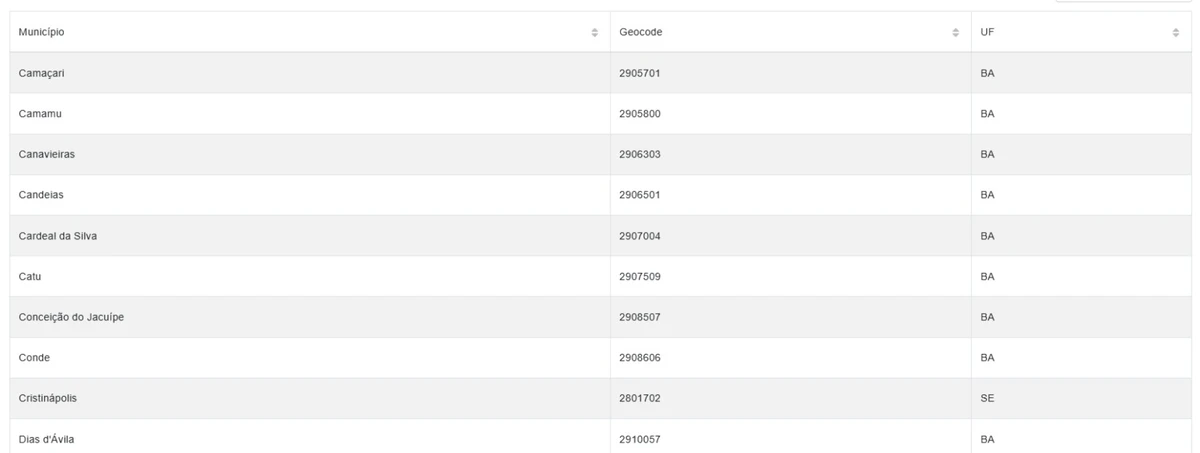Click the Município column header
Viewport: 1200px width, 453px height.
coord(310,32)
